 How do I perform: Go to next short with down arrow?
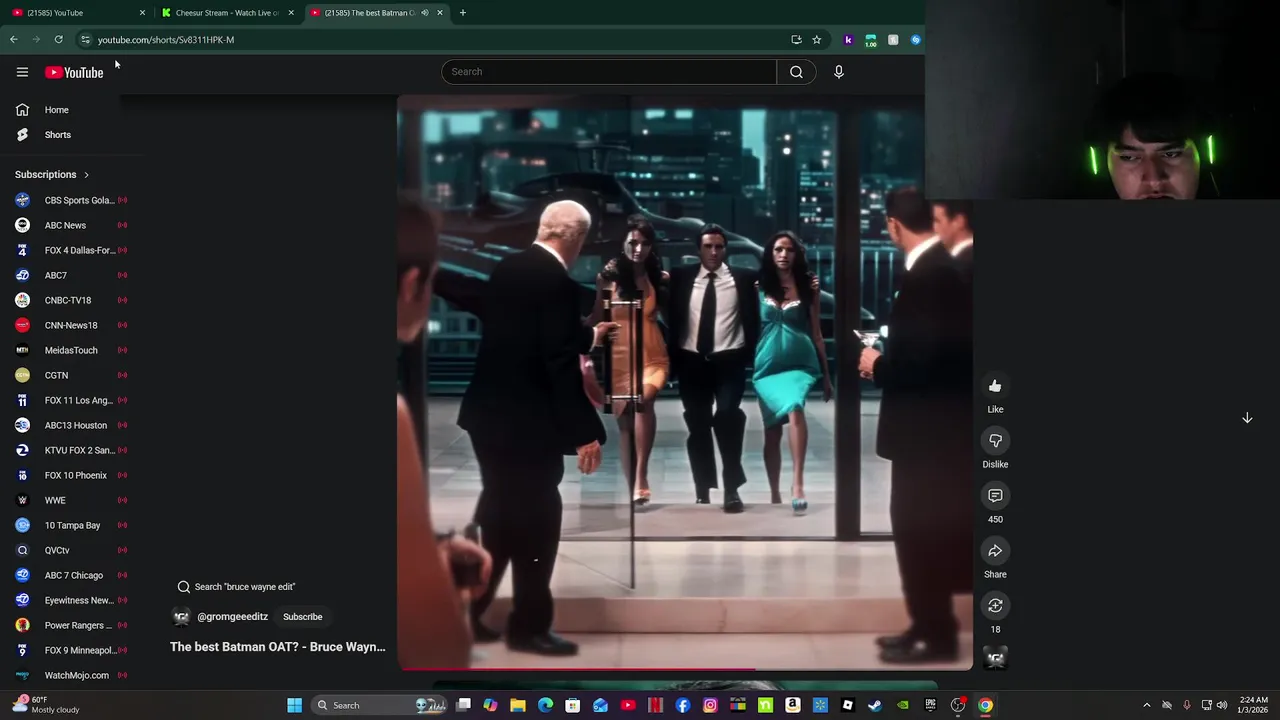1247,418
